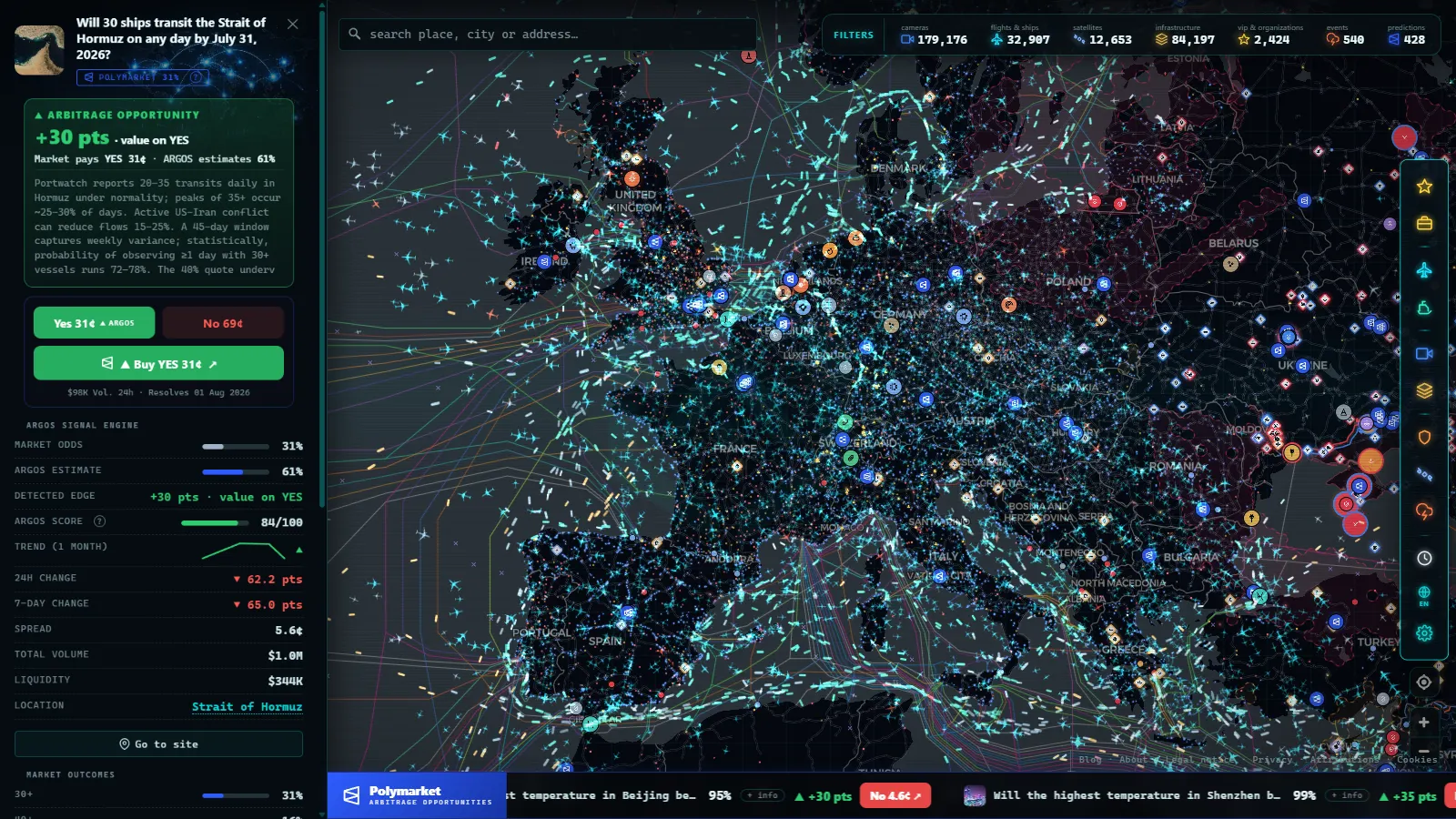Open the favorites star icon in right sidebar
1456x819 pixels.
(x=1424, y=187)
